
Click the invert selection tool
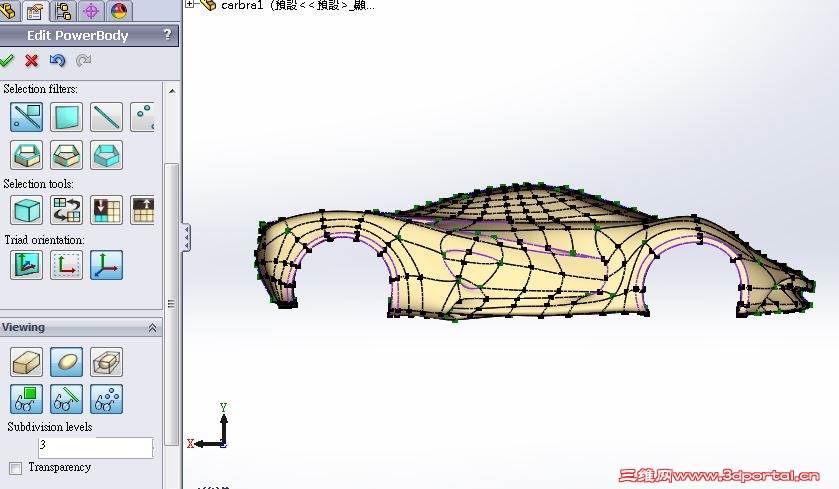(66, 210)
